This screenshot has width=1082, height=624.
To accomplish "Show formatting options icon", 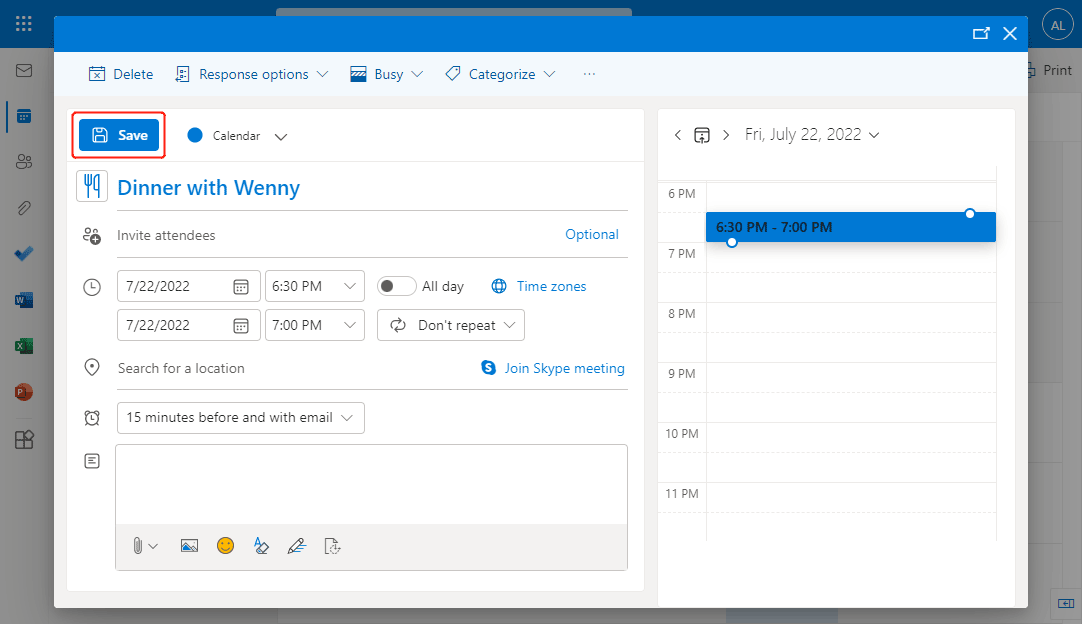I will pyautogui.click(x=261, y=546).
